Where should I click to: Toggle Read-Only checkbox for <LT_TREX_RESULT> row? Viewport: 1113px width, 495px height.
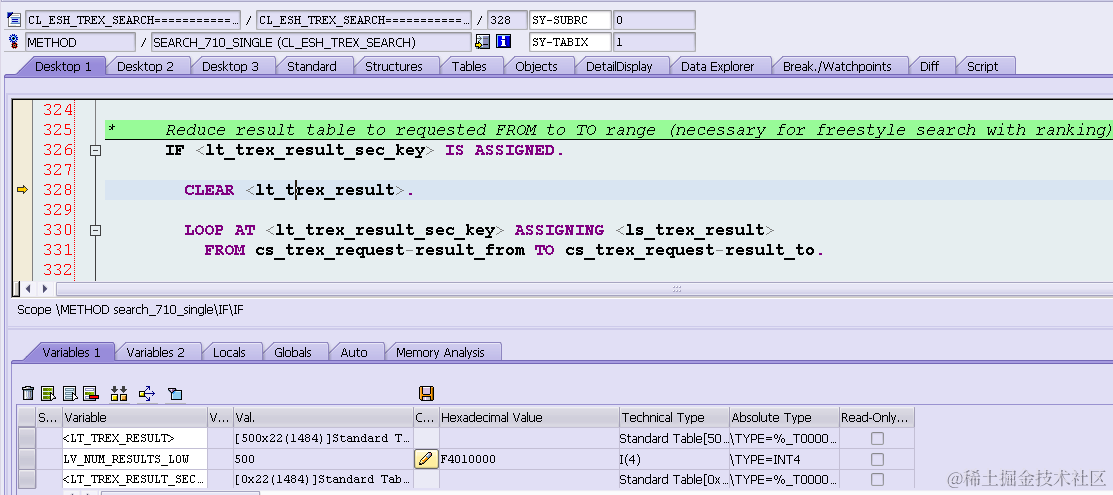tap(877, 438)
